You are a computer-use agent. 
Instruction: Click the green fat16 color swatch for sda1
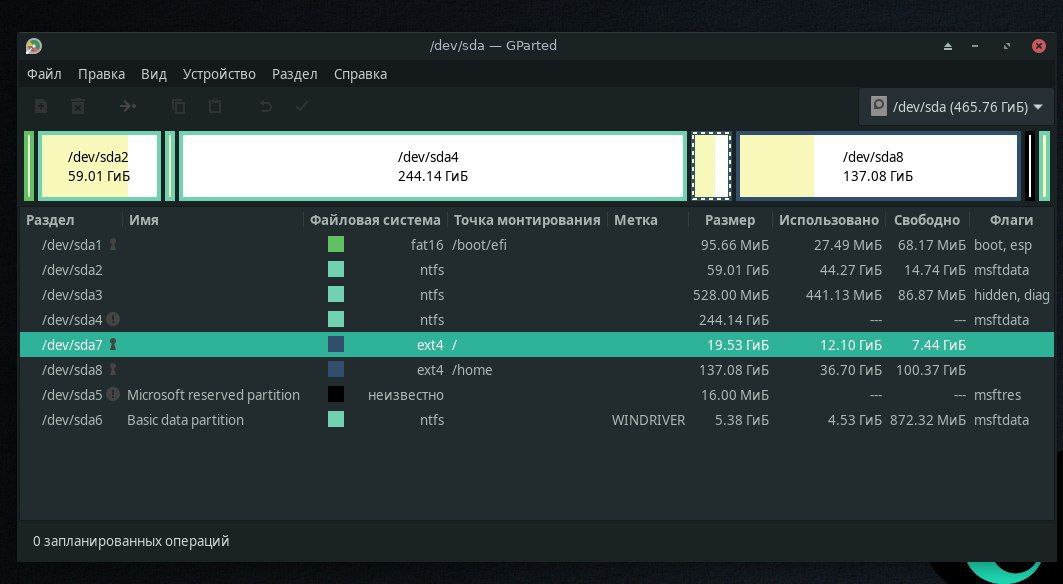[336, 244]
